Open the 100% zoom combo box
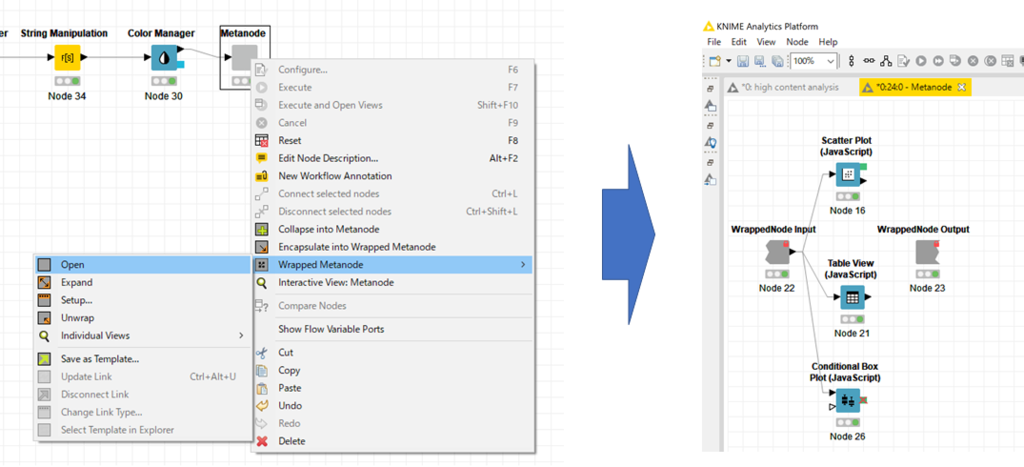This screenshot has width=1024, height=467. (x=814, y=61)
